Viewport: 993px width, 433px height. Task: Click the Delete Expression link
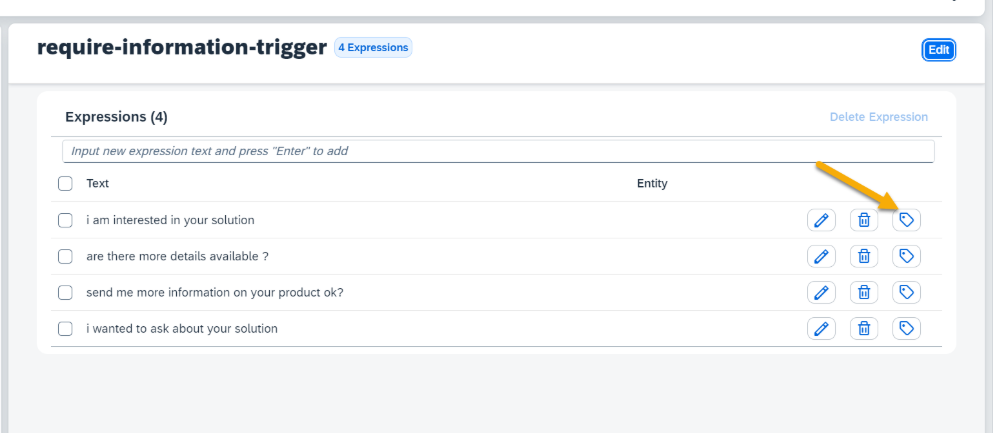coord(878,117)
